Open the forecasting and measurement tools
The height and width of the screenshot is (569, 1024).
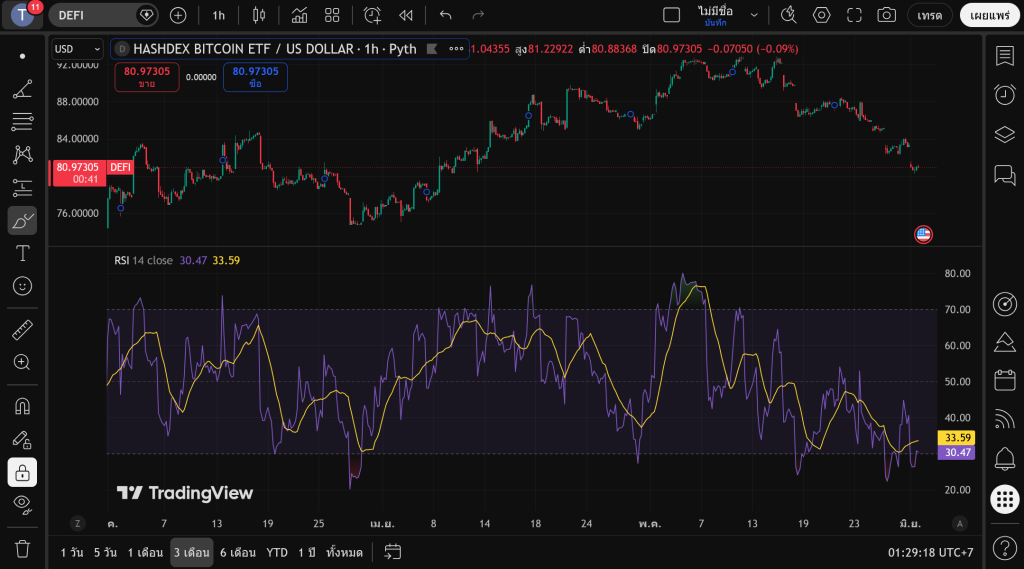[22, 187]
